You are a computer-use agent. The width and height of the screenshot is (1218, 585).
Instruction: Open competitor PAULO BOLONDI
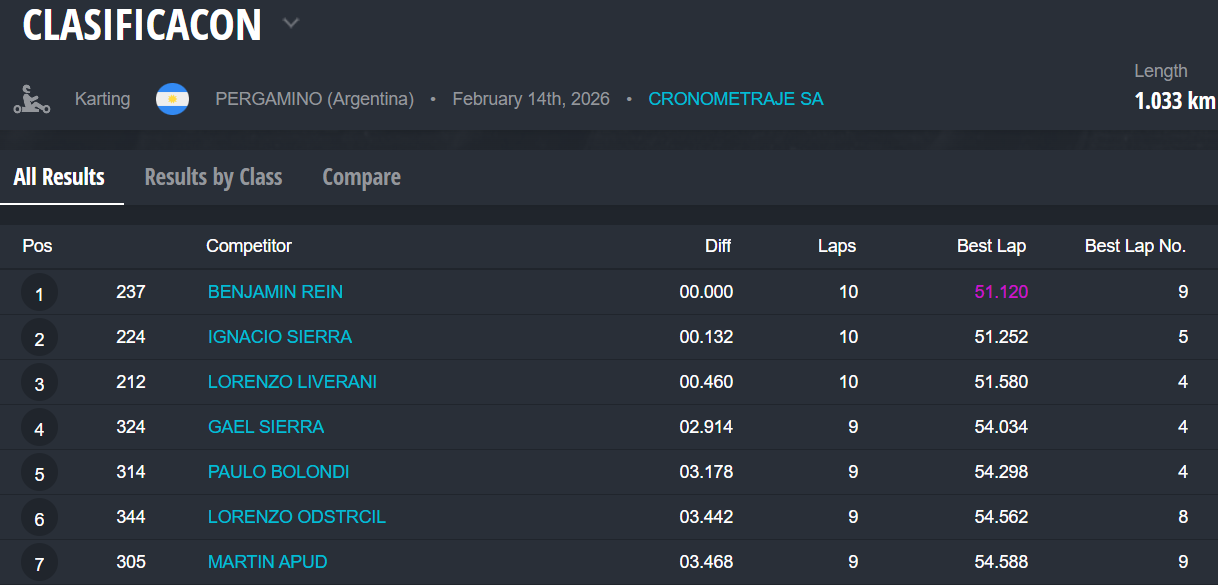278,472
